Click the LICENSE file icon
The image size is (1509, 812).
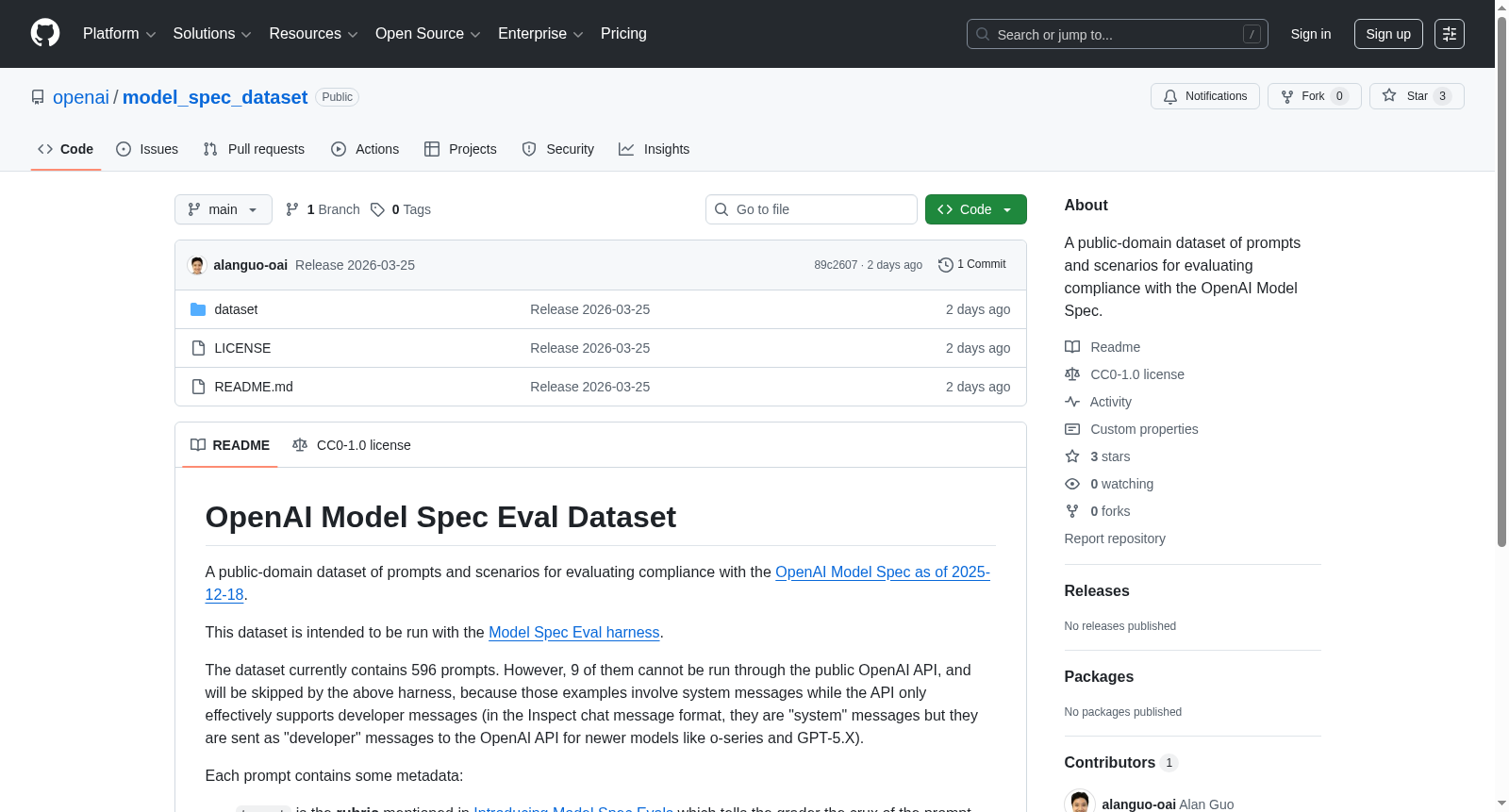(x=198, y=348)
